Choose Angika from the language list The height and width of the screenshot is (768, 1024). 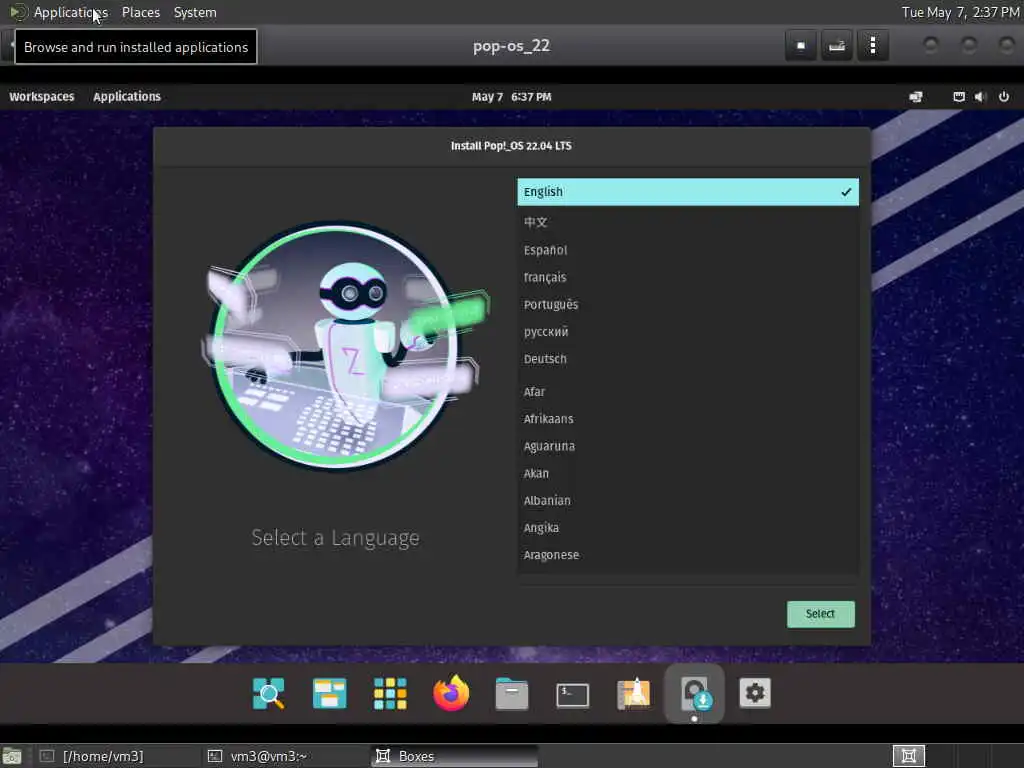[x=688, y=528]
